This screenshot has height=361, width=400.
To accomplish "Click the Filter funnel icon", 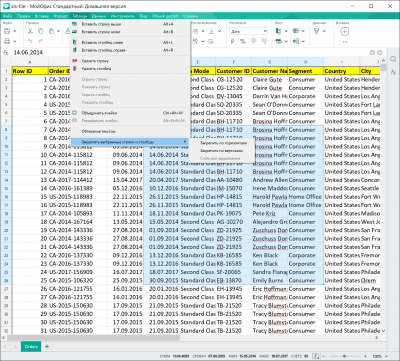I will [x=316, y=31].
